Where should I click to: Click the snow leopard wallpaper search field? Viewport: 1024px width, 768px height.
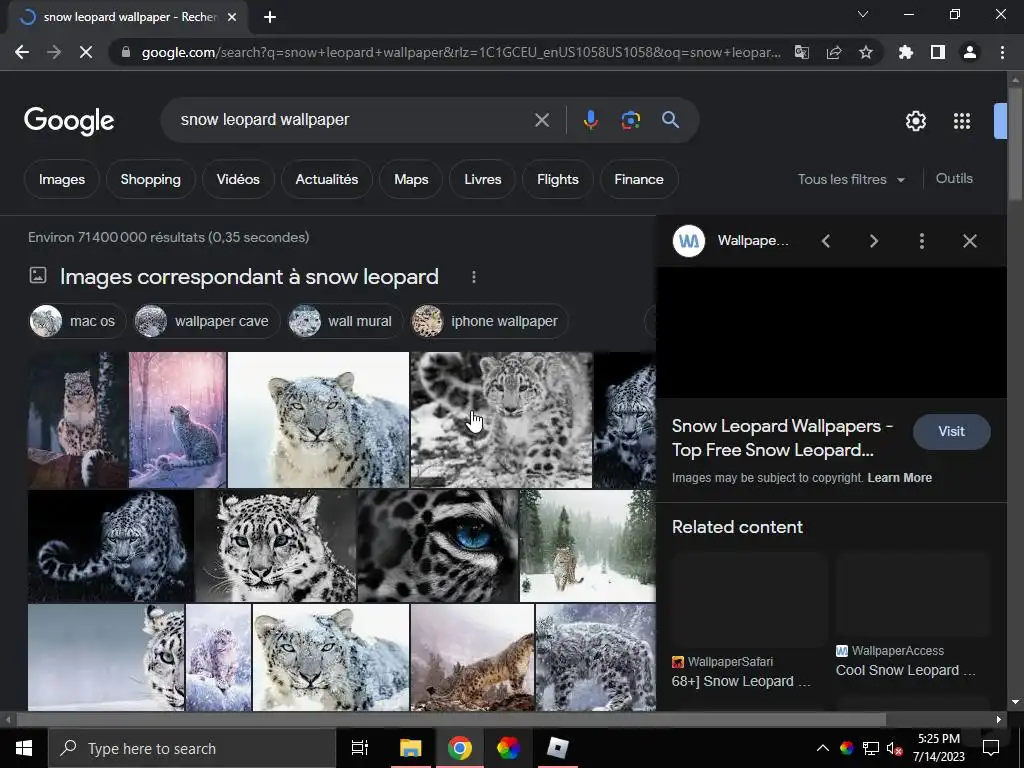coord(353,120)
